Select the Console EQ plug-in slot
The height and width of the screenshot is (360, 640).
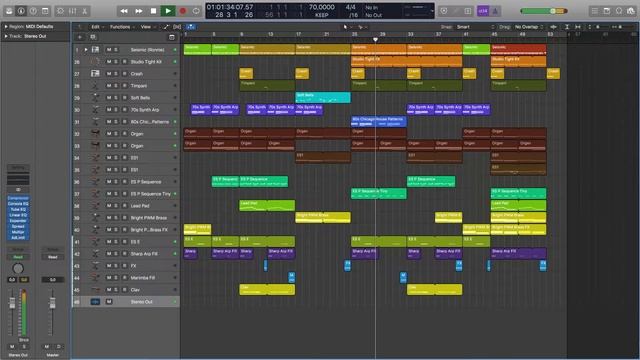point(18,204)
